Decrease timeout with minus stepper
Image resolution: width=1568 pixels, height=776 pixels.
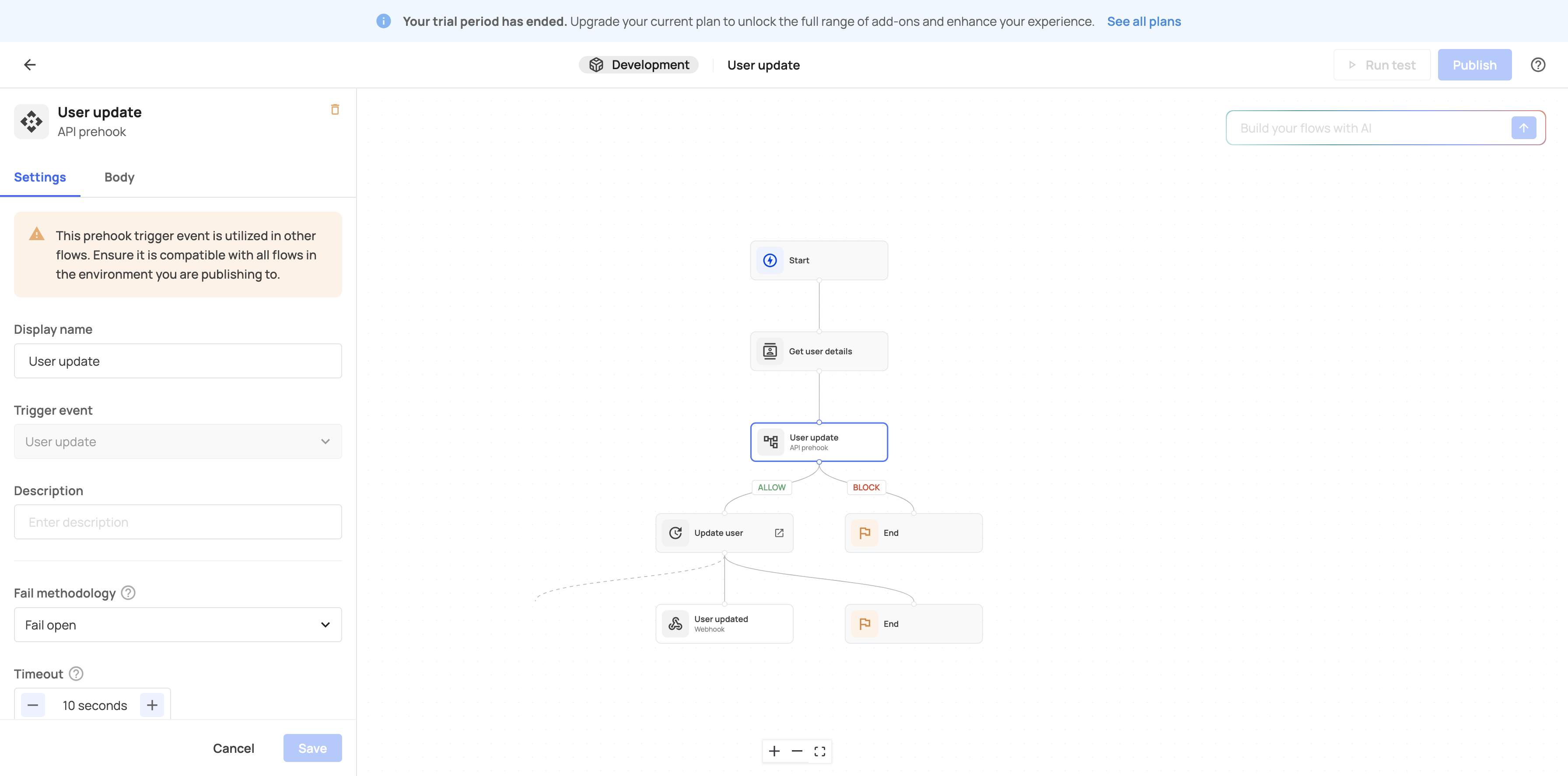pyautogui.click(x=33, y=705)
